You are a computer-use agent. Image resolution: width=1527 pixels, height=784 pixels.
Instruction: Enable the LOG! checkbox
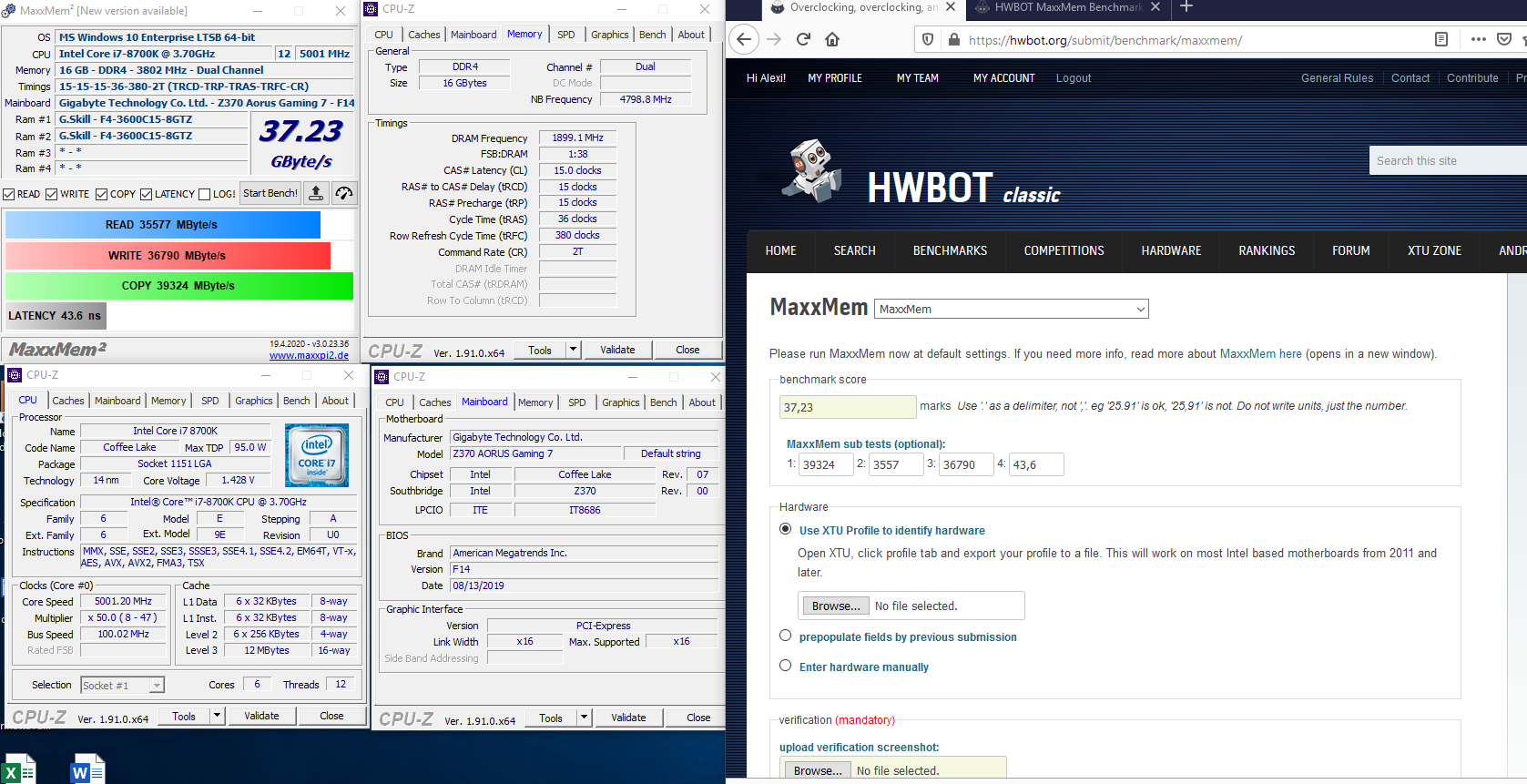click(x=205, y=194)
